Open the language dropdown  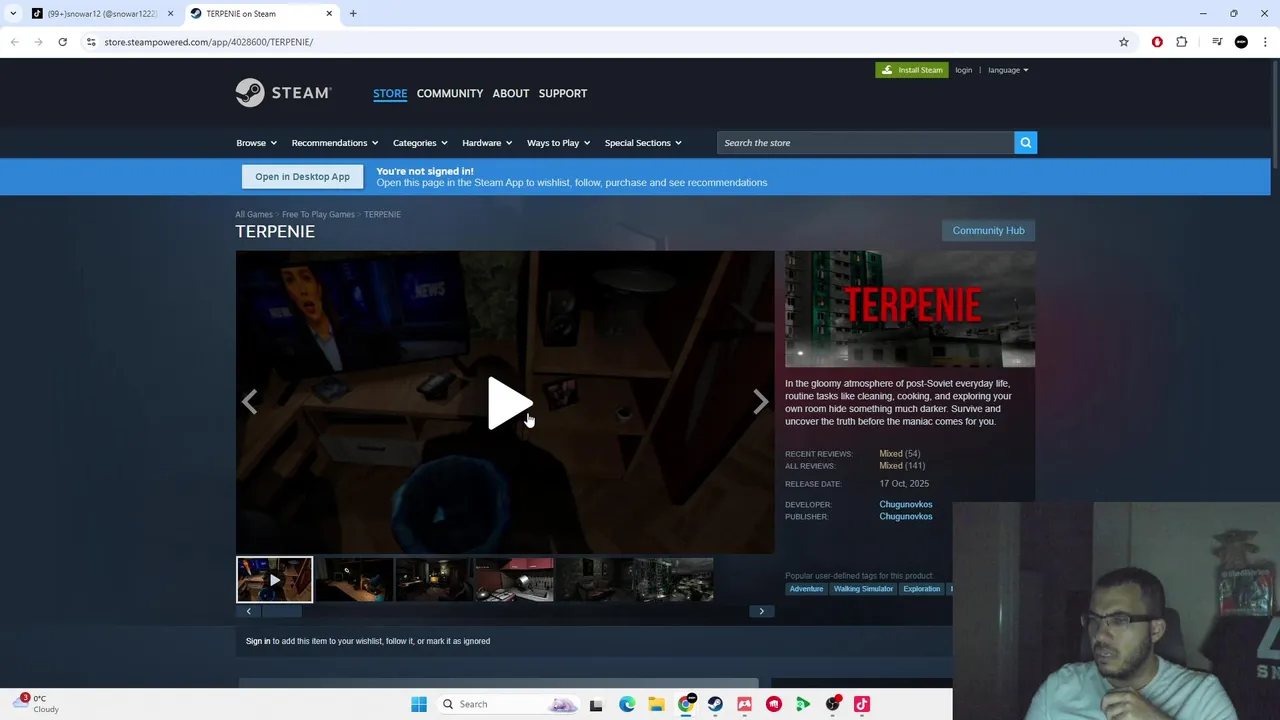[1008, 70]
